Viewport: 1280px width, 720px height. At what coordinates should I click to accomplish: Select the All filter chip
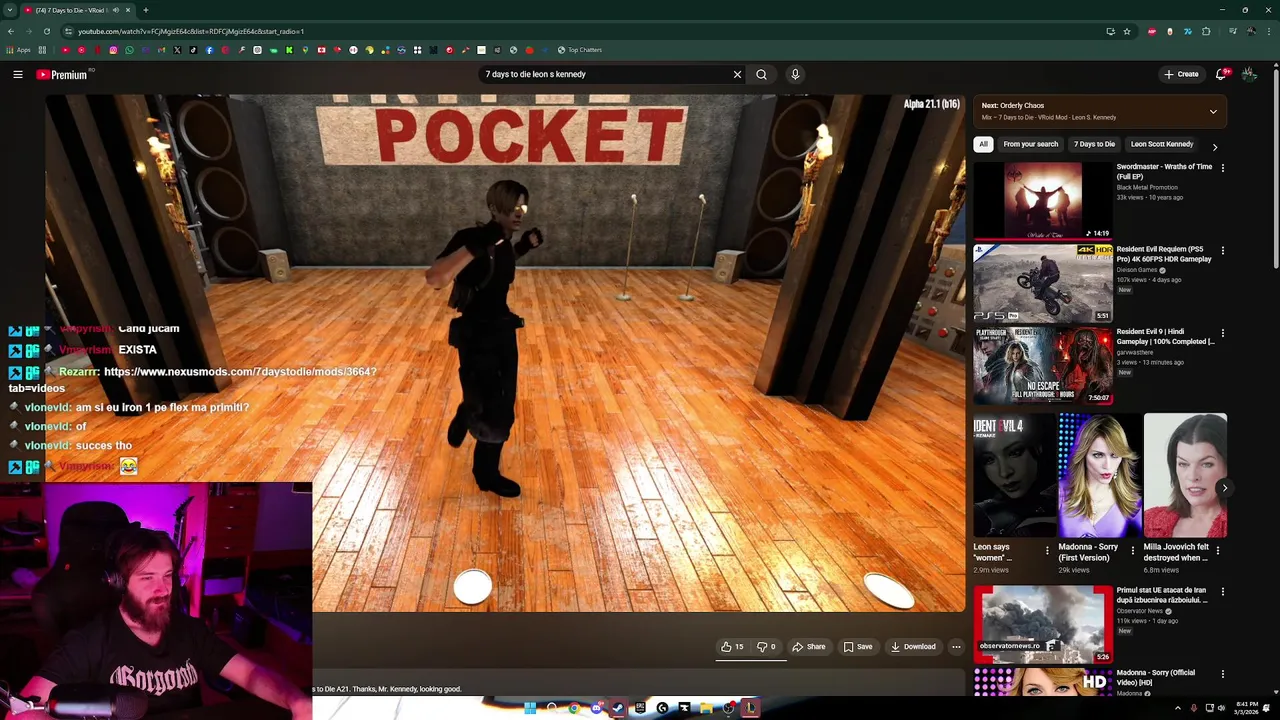983,144
